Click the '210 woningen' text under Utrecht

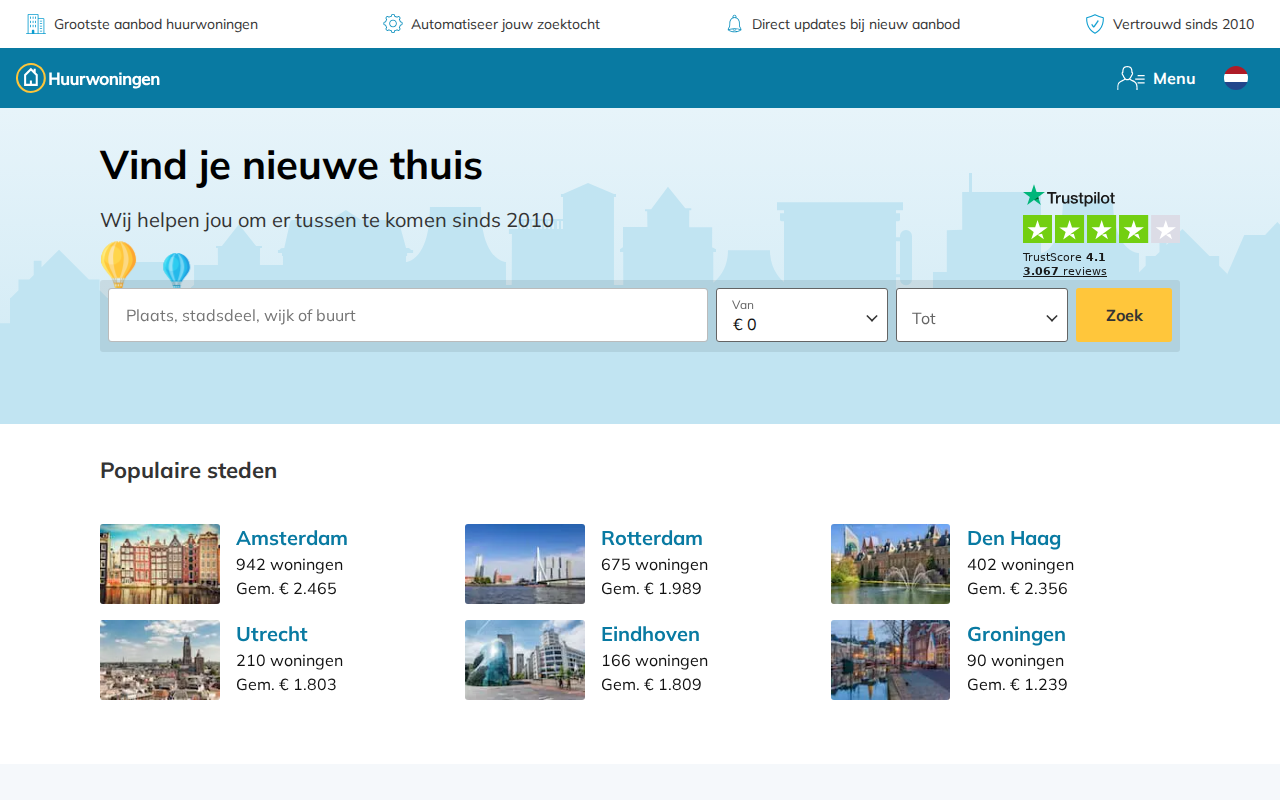pyautogui.click(x=289, y=660)
